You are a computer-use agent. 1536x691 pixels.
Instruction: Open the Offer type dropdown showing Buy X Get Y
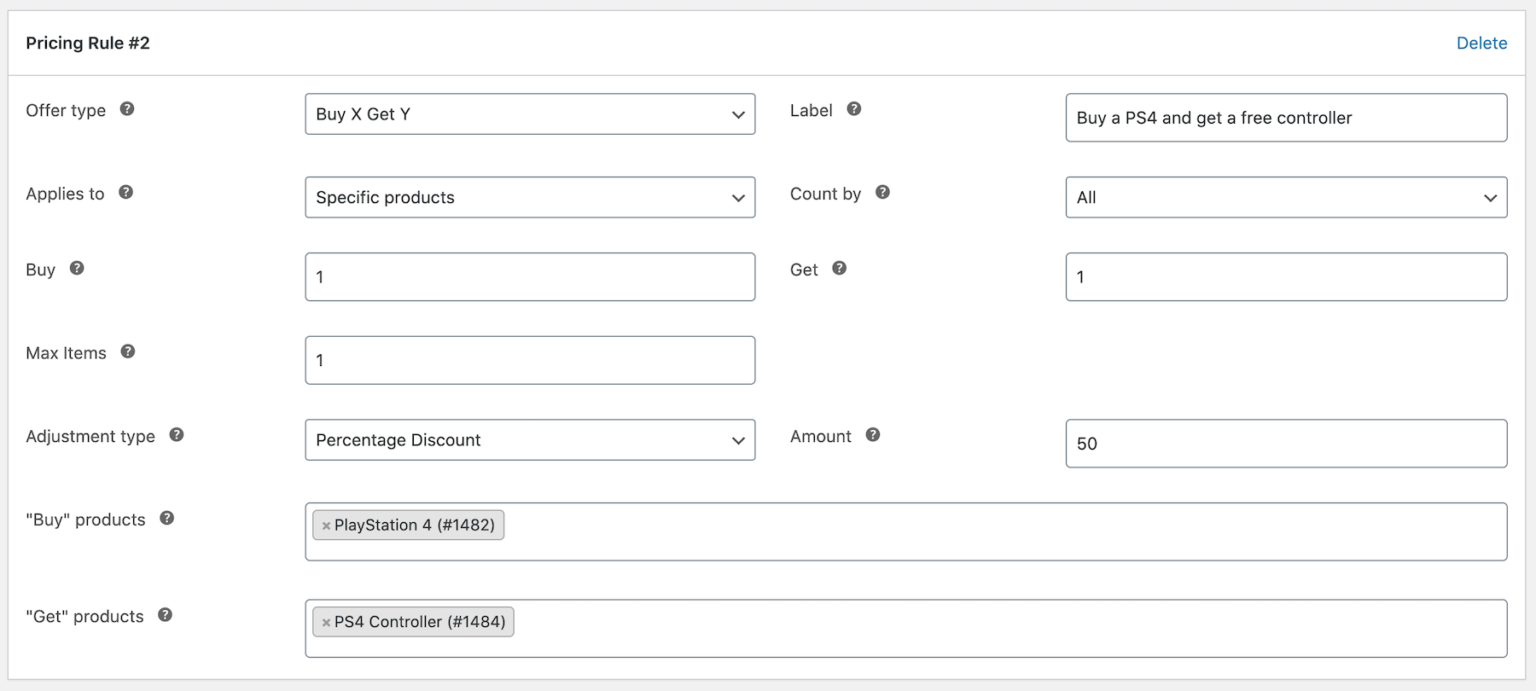click(x=530, y=114)
